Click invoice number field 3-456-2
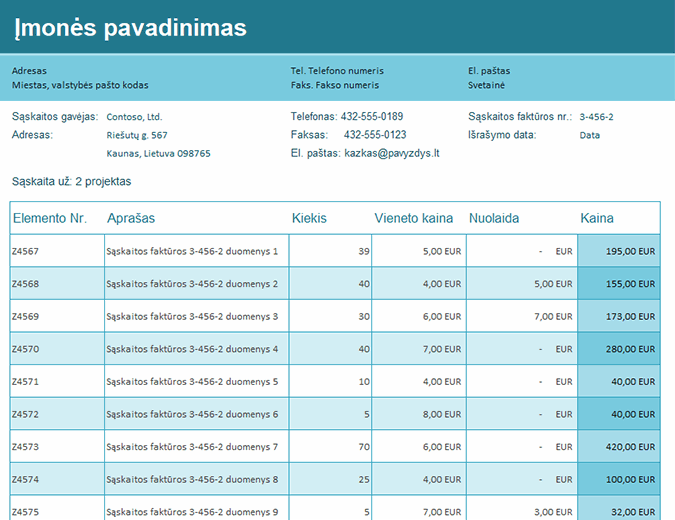Screen dimensions: 675x520 (x=596, y=117)
